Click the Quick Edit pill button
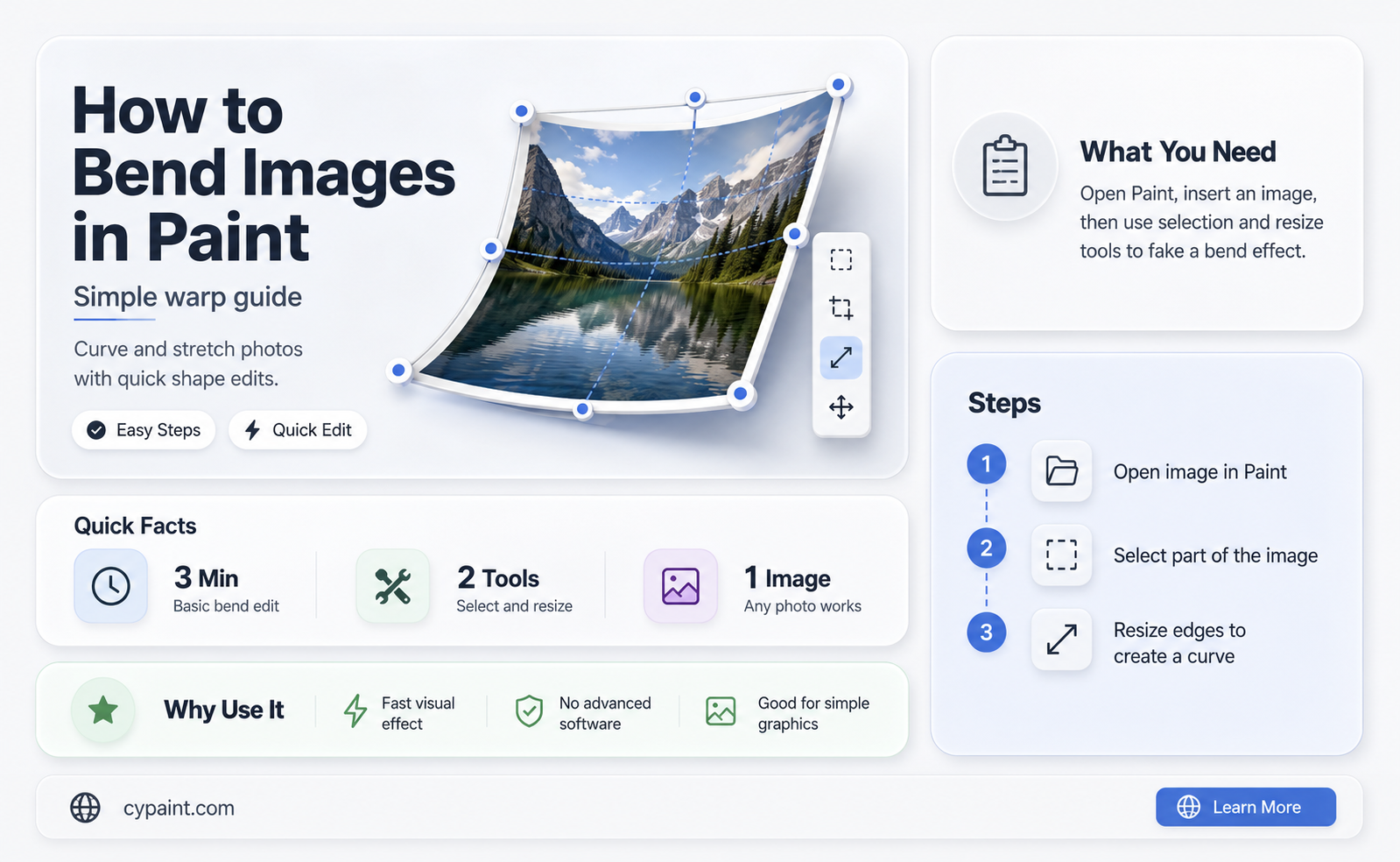 (298, 430)
